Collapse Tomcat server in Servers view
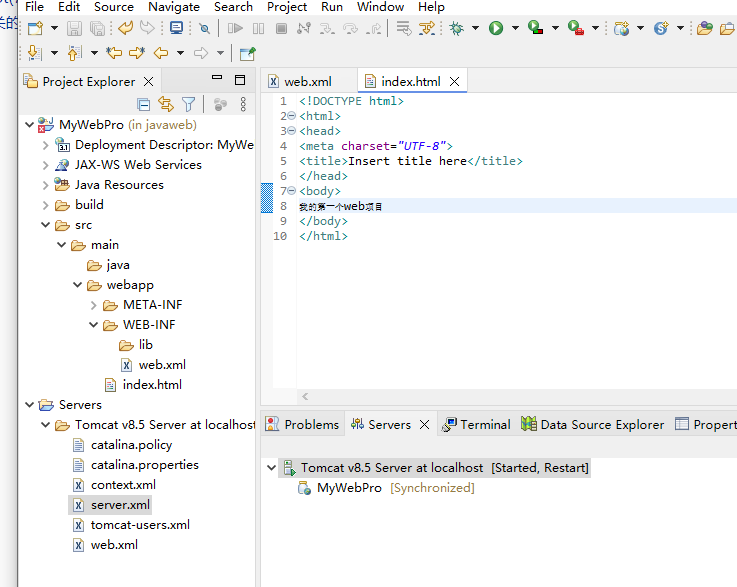This screenshot has width=737, height=587. (x=271, y=468)
